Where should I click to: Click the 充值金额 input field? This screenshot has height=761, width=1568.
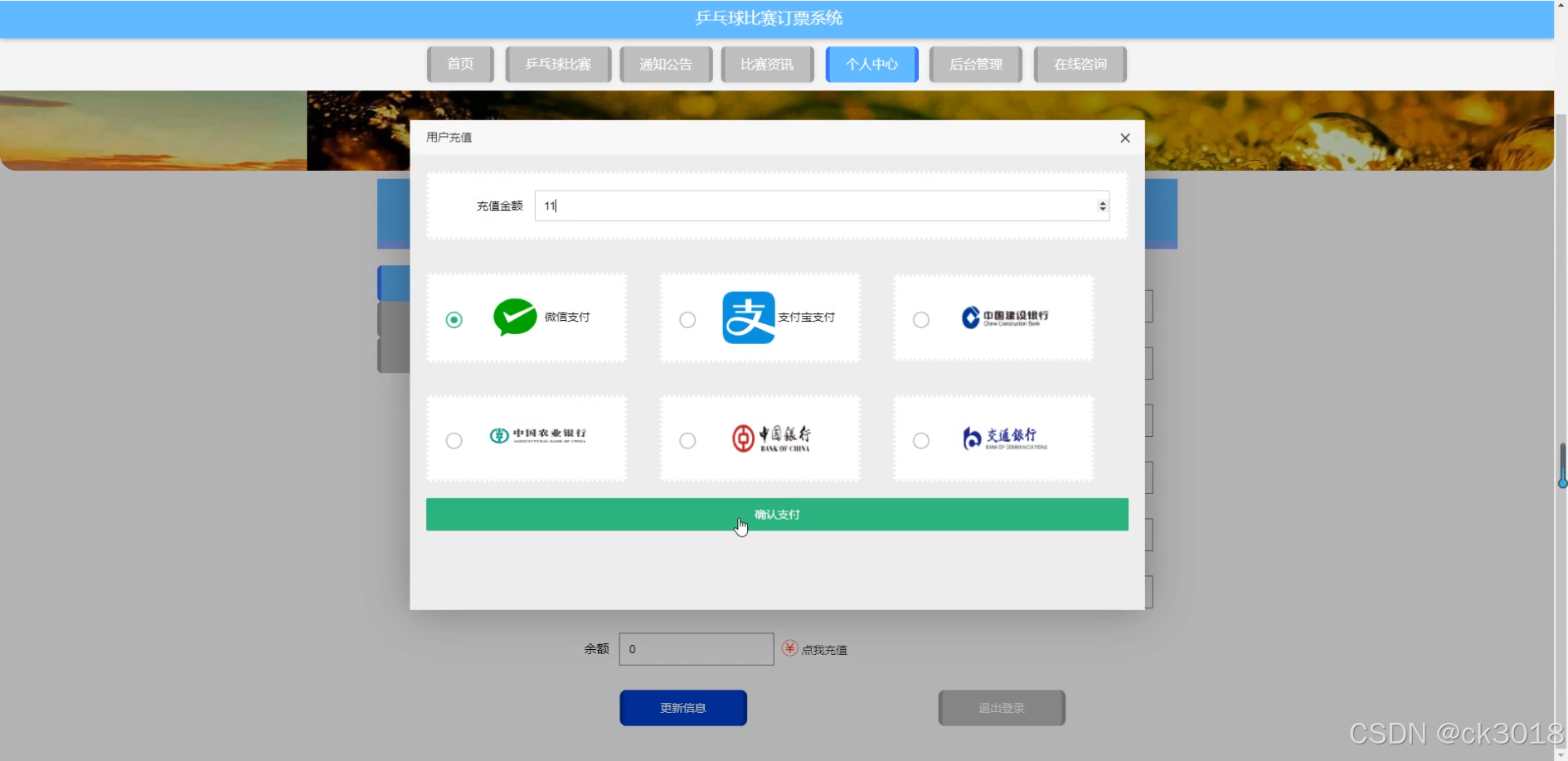tap(822, 206)
